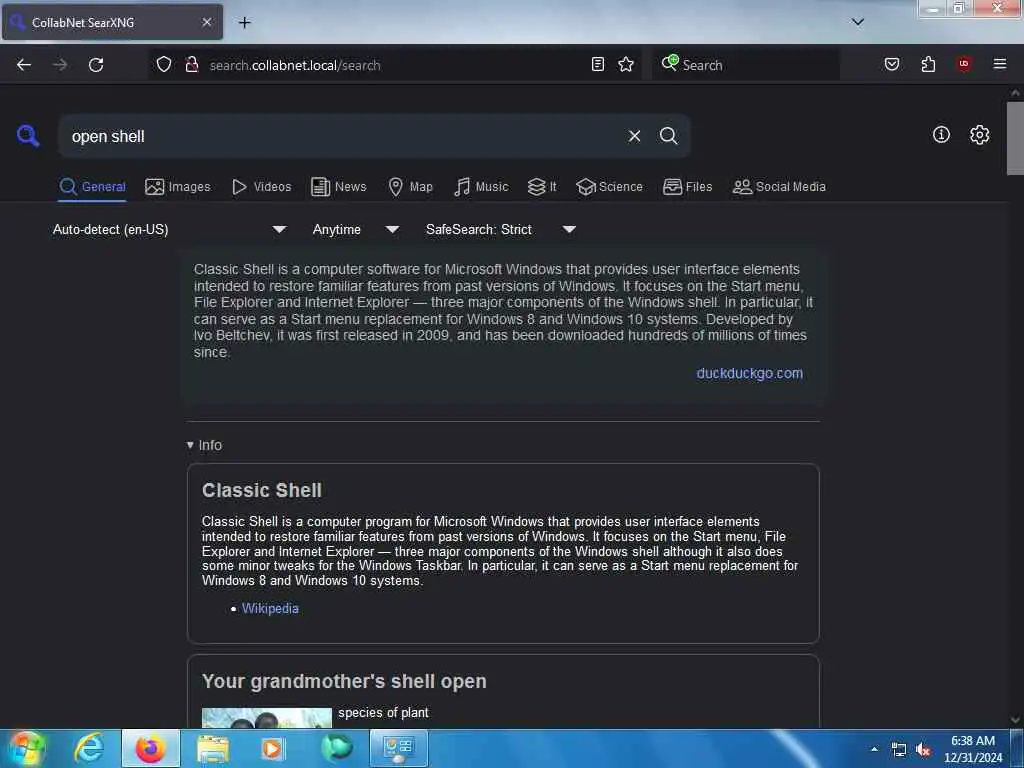Open SearXNG preferences gear icon
1024x768 pixels.
click(979, 135)
